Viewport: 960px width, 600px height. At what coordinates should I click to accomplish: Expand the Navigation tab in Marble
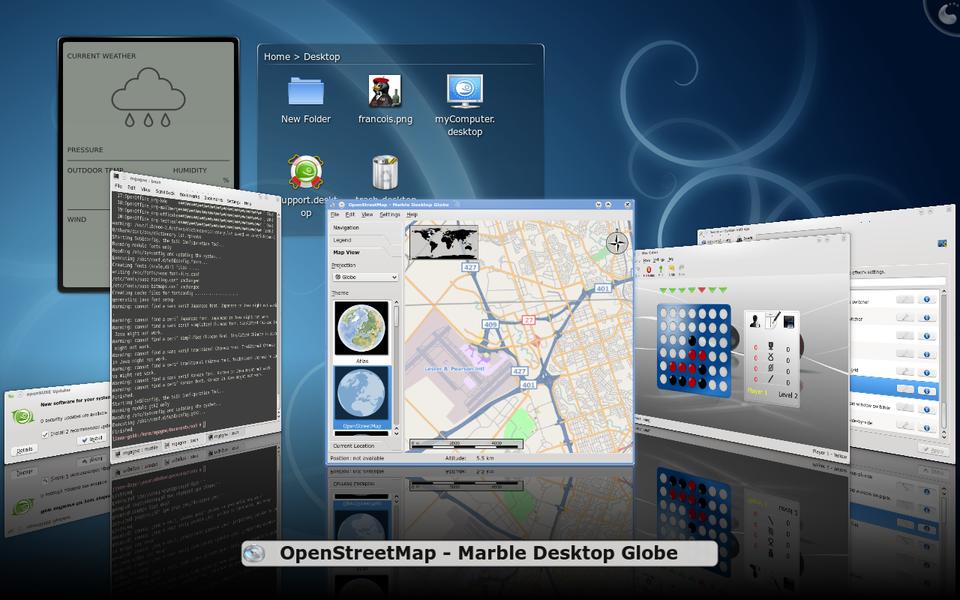pyautogui.click(x=346, y=228)
